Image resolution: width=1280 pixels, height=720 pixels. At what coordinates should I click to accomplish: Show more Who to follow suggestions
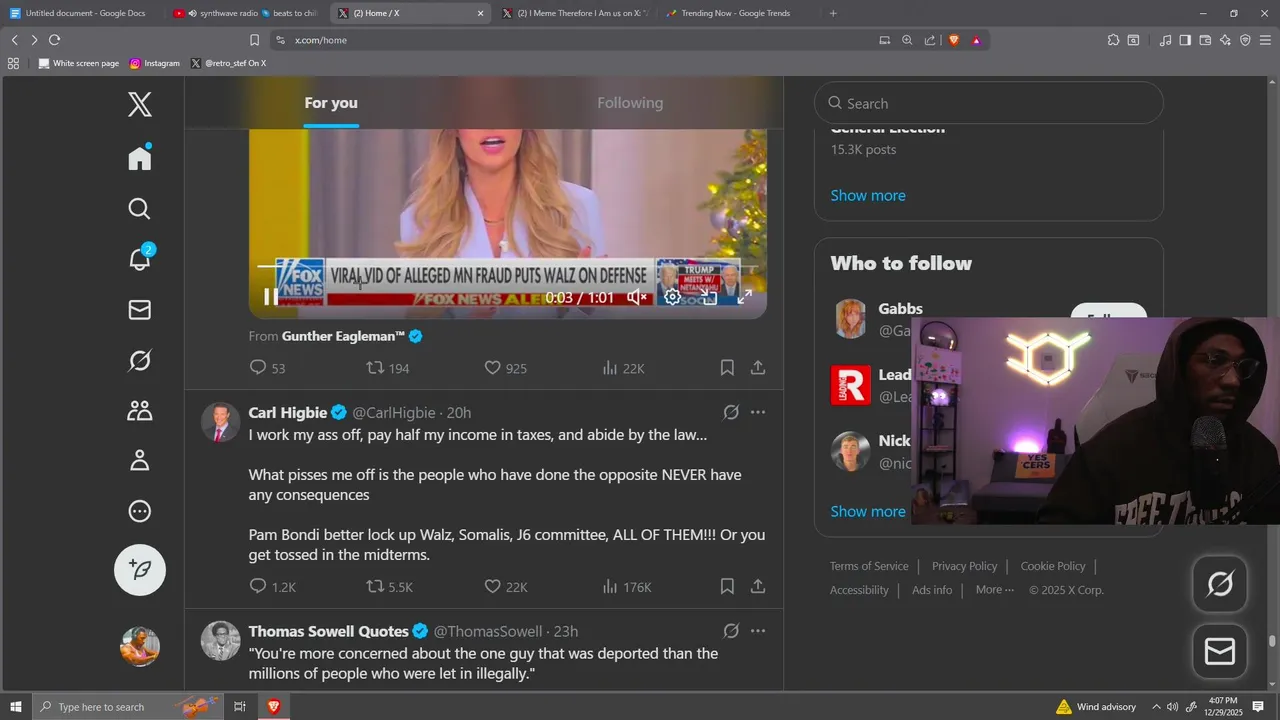pyautogui.click(x=868, y=511)
